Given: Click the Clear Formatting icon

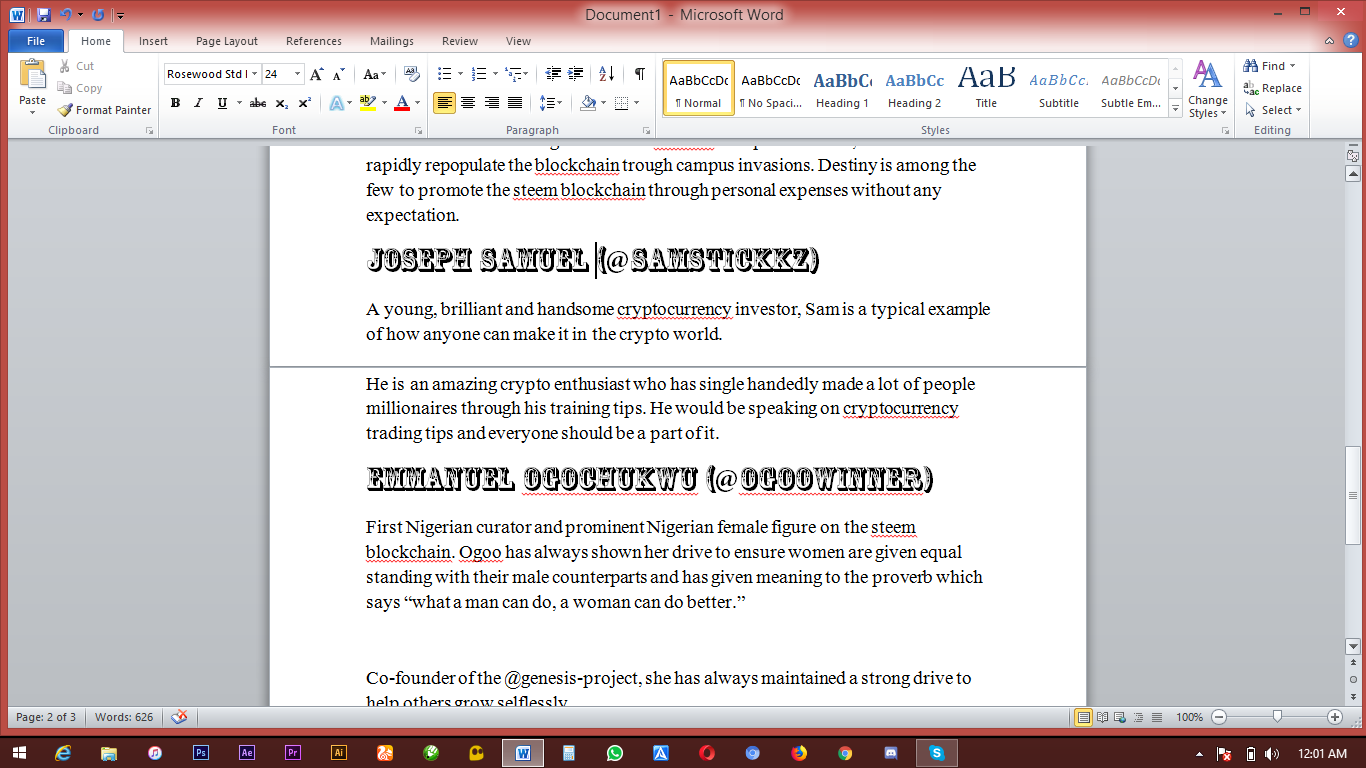Looking at the screenshot, I should [411, 74].
